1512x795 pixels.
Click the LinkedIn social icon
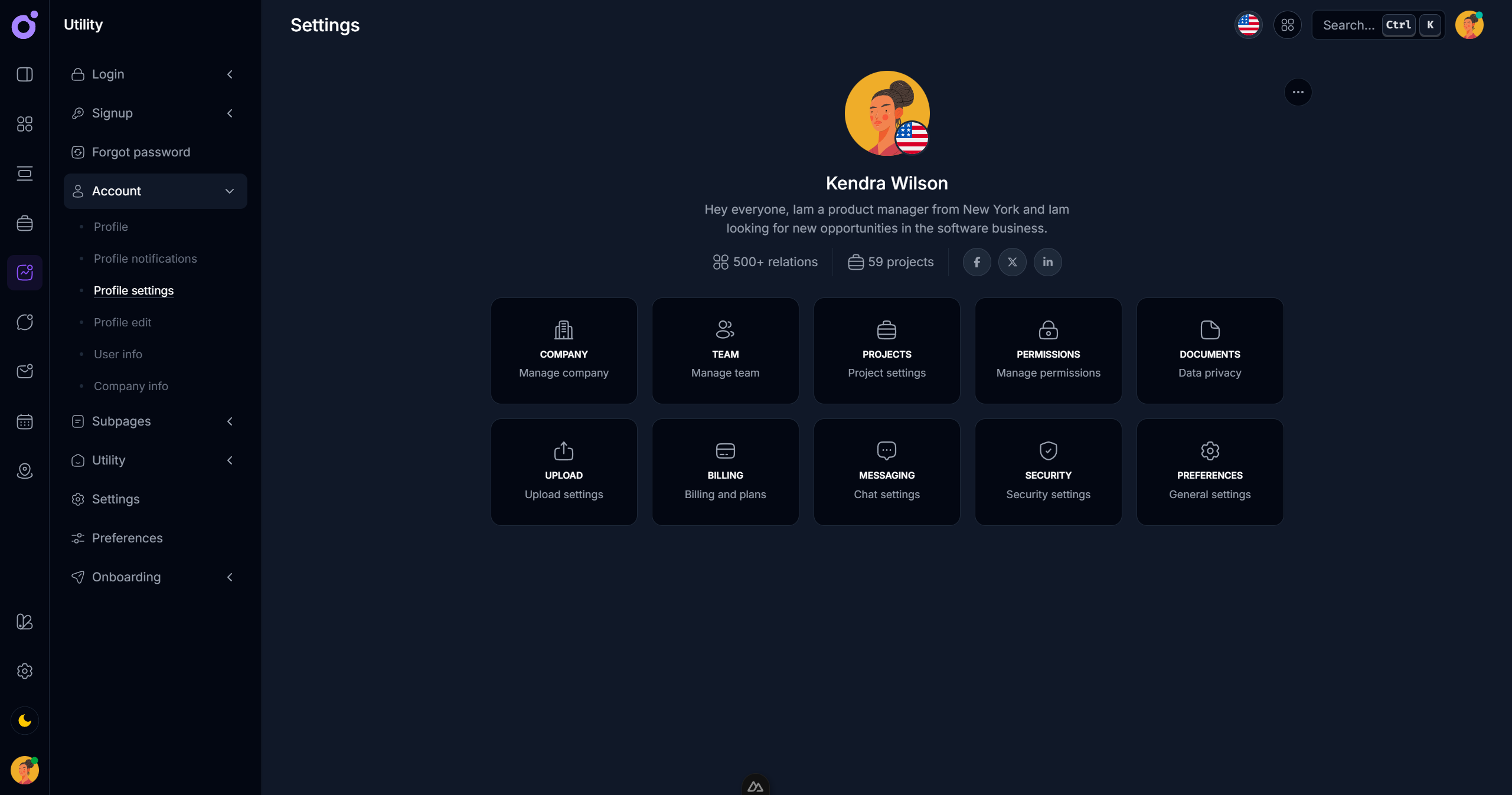[1047, 262]
